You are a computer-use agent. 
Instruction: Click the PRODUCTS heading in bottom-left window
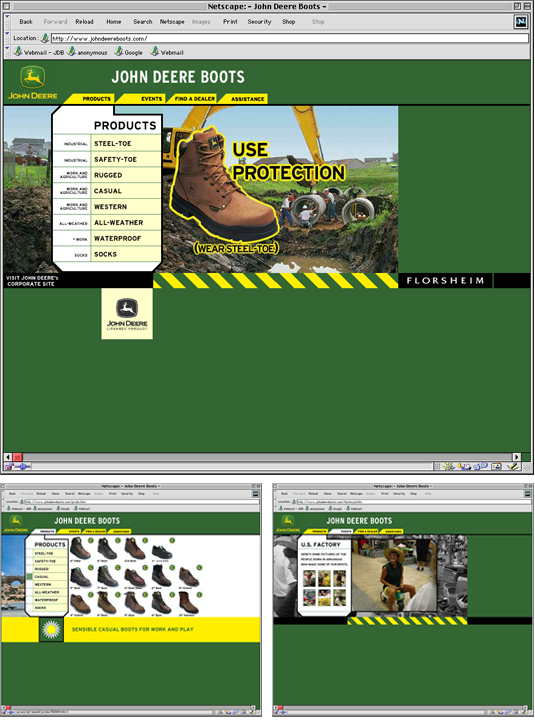click(x=50, y=544)
